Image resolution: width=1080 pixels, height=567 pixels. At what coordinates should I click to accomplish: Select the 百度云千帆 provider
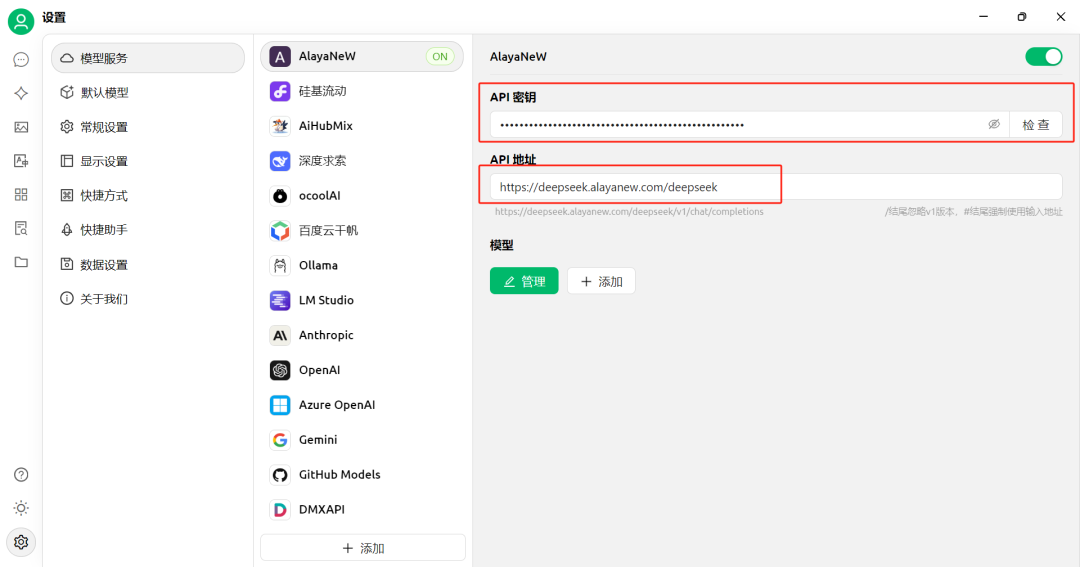(362, 230)
